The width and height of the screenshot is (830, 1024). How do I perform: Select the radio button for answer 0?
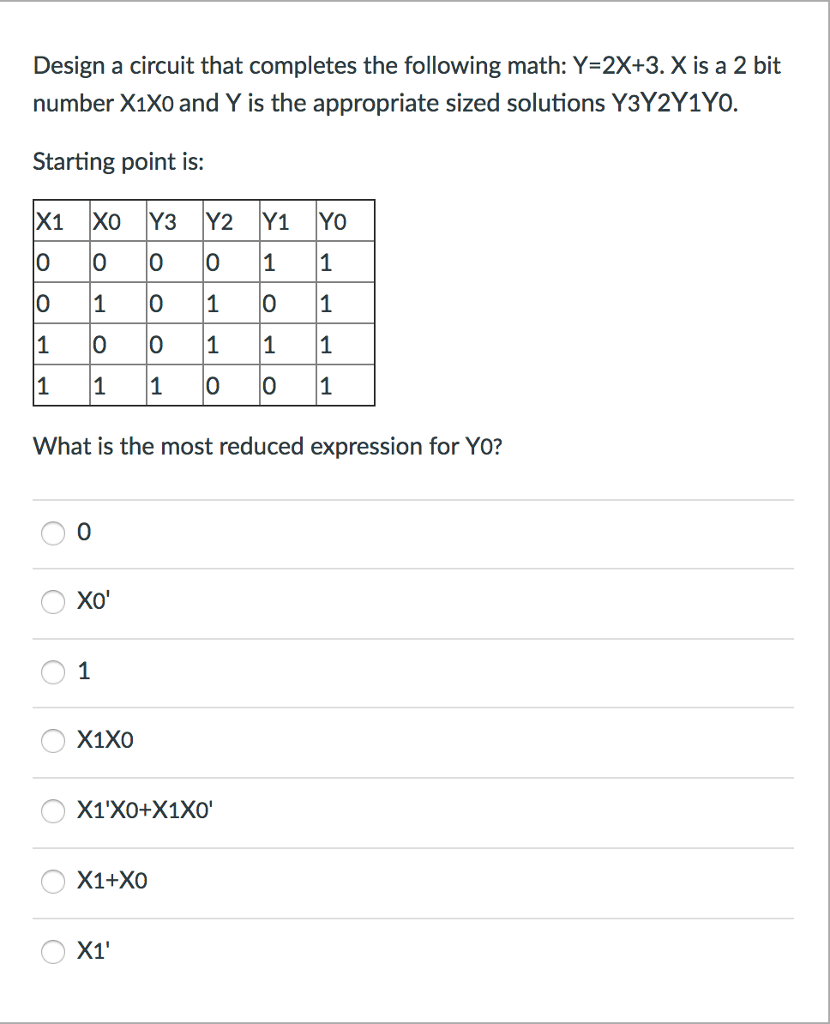[54, 533]
